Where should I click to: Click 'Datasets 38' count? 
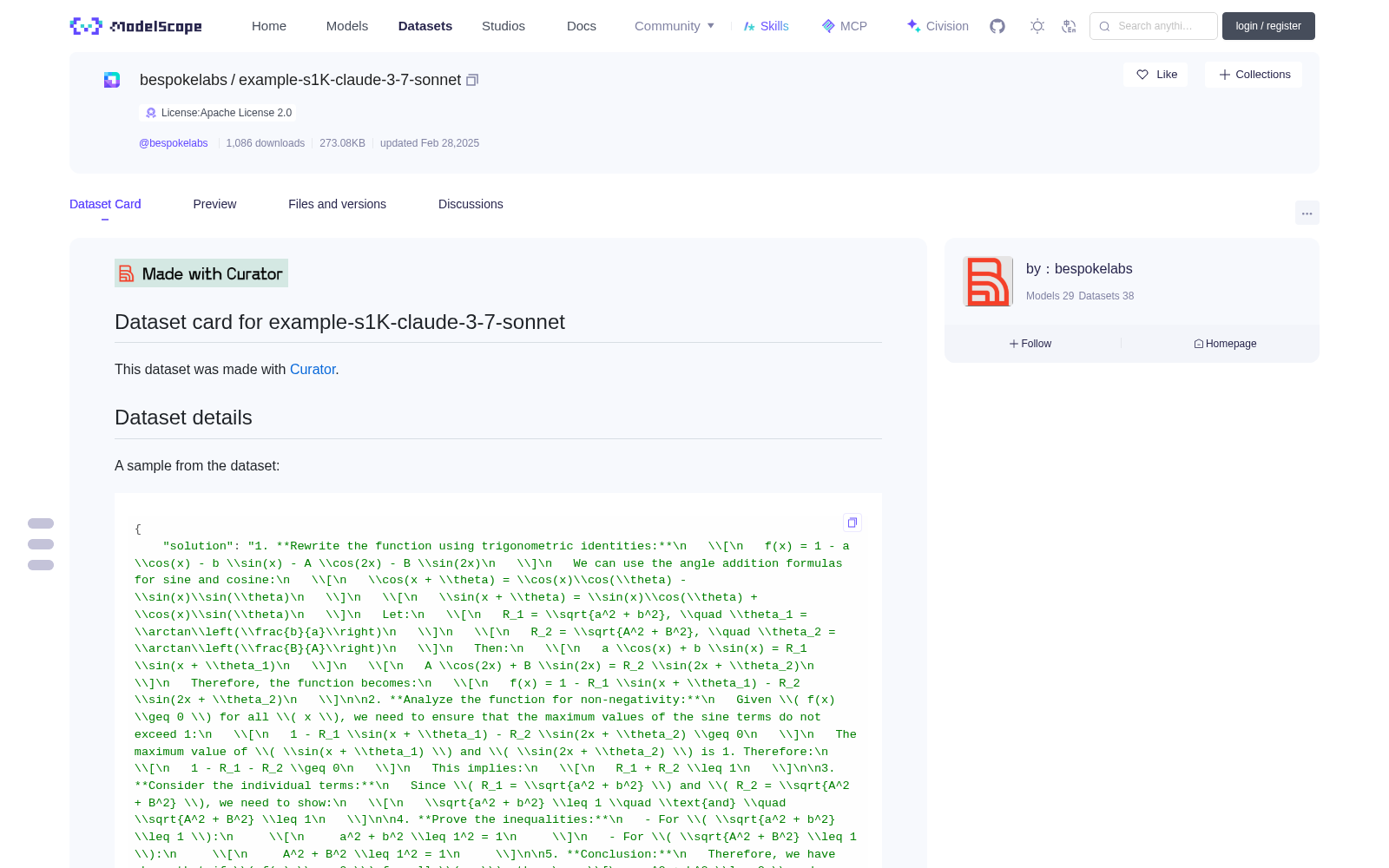[x=1106, y=296]
